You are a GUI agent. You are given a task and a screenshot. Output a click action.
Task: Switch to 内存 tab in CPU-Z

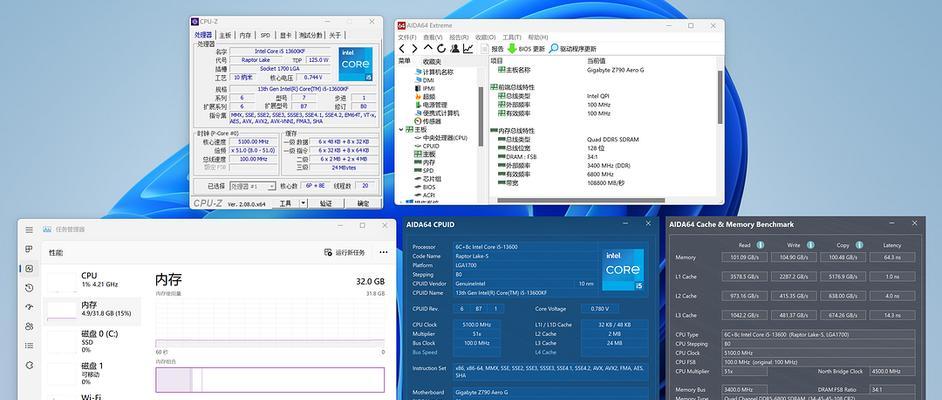tap(246, 35)
